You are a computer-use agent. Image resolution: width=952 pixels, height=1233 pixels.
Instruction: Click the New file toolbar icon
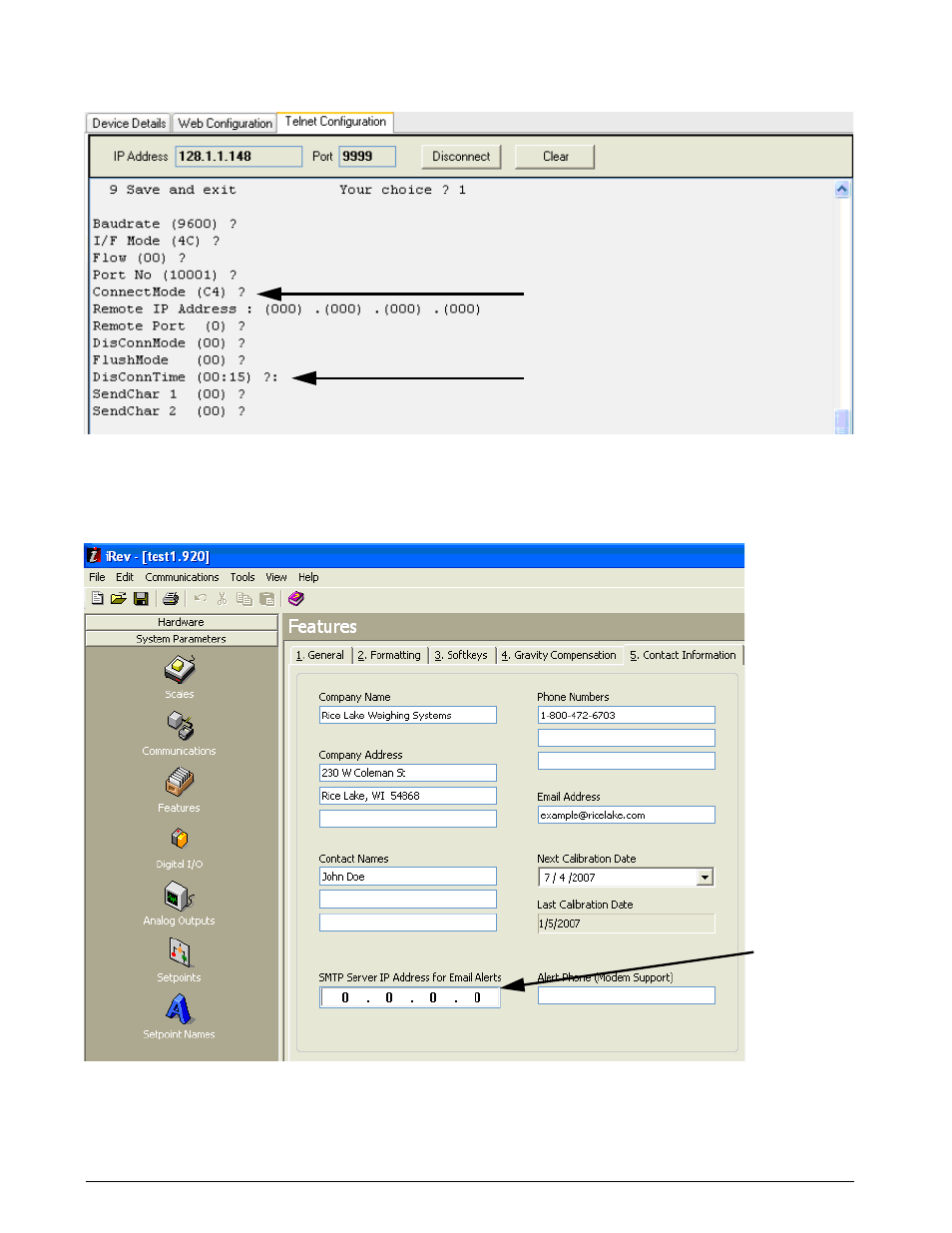pos(97,599)
